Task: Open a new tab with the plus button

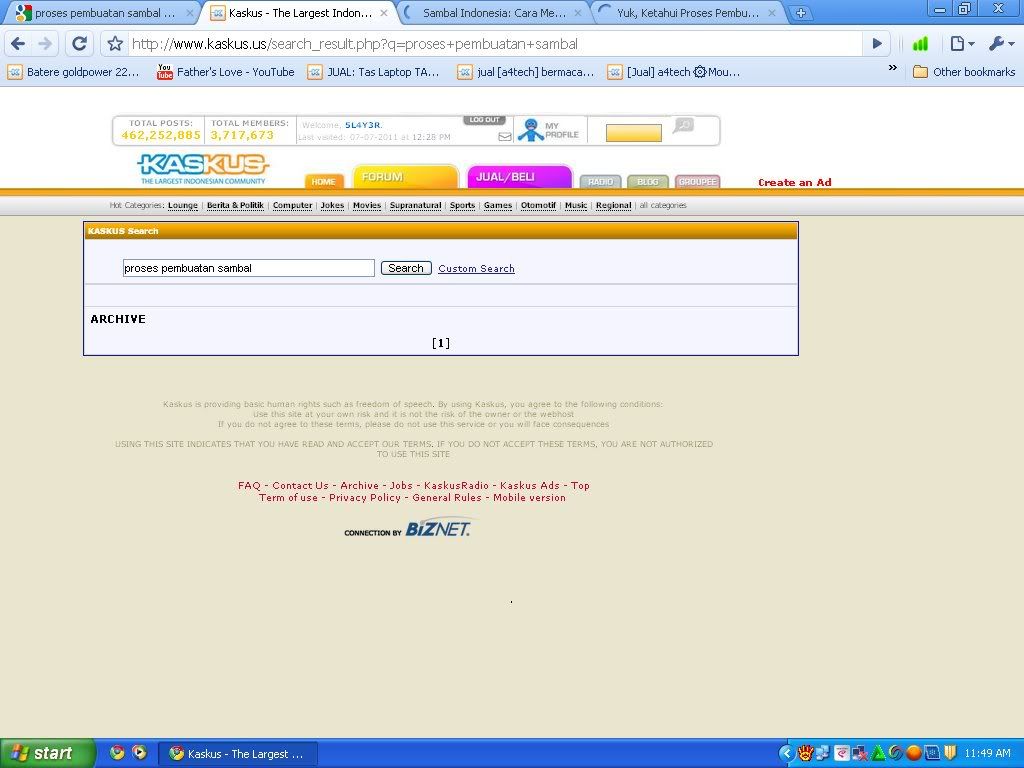Action: click(x=801, y=12)
